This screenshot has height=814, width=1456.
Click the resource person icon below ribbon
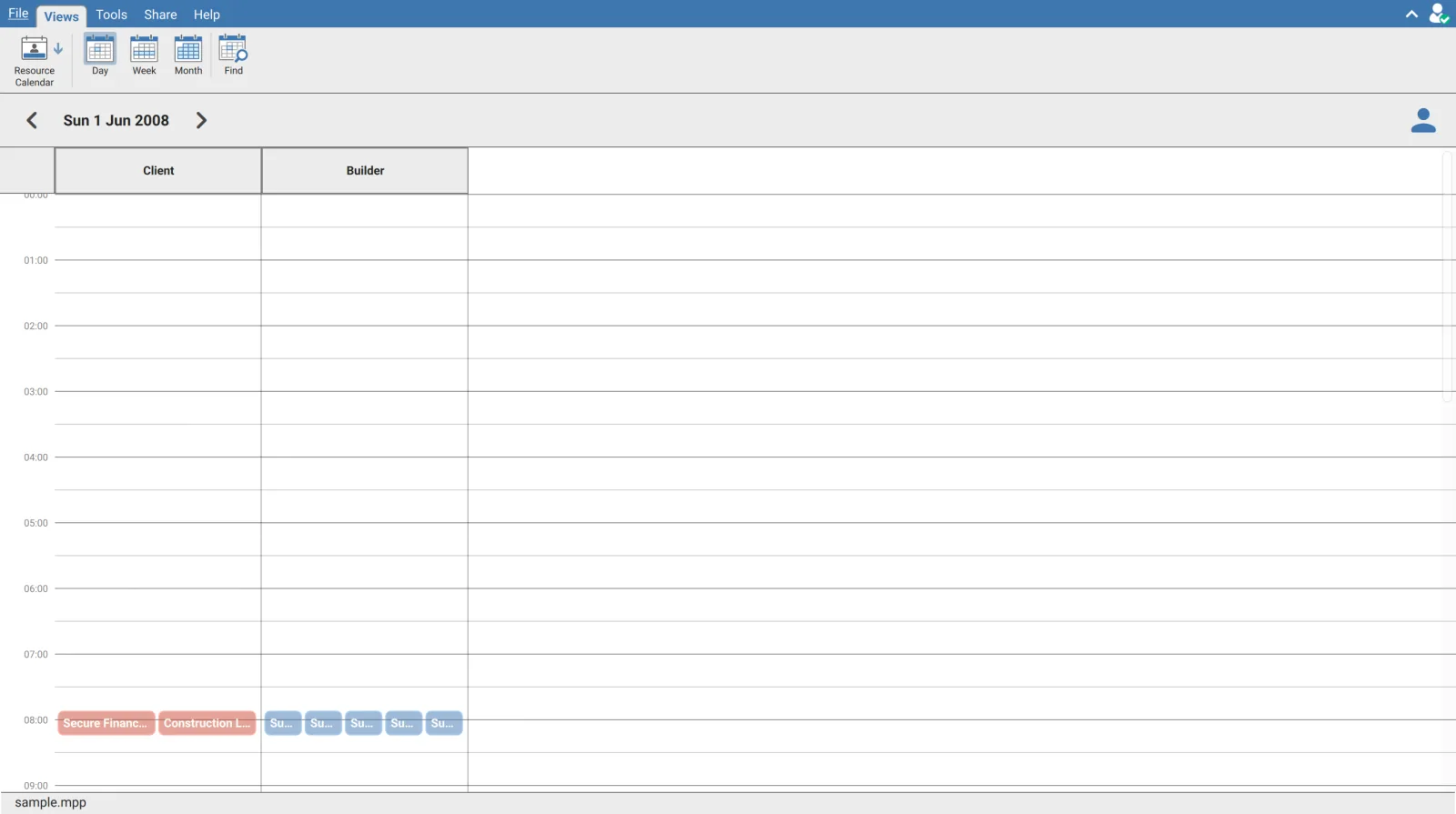(1423, 120)
